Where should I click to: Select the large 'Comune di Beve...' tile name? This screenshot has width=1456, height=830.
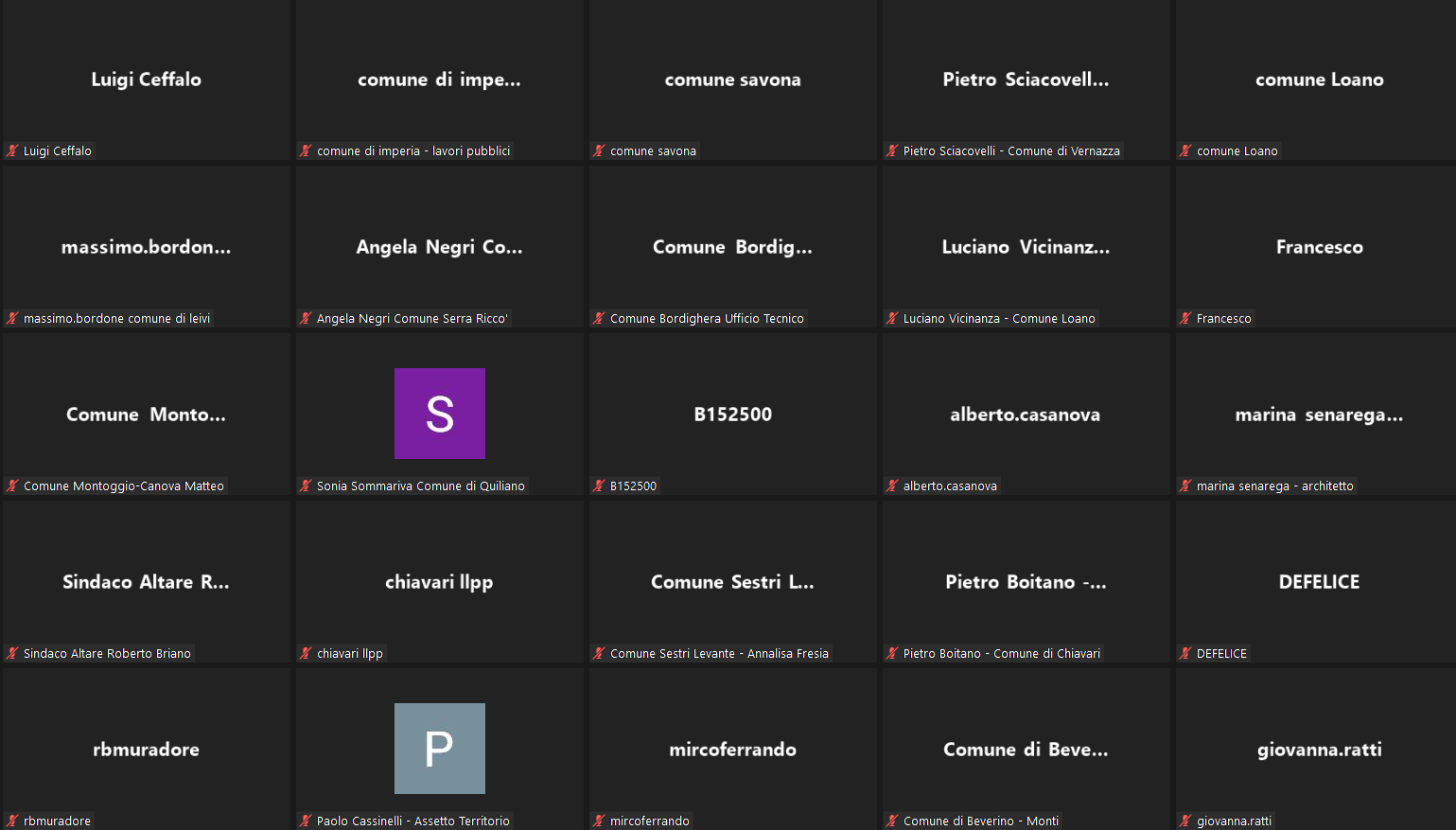click(x=1026, y=750)
